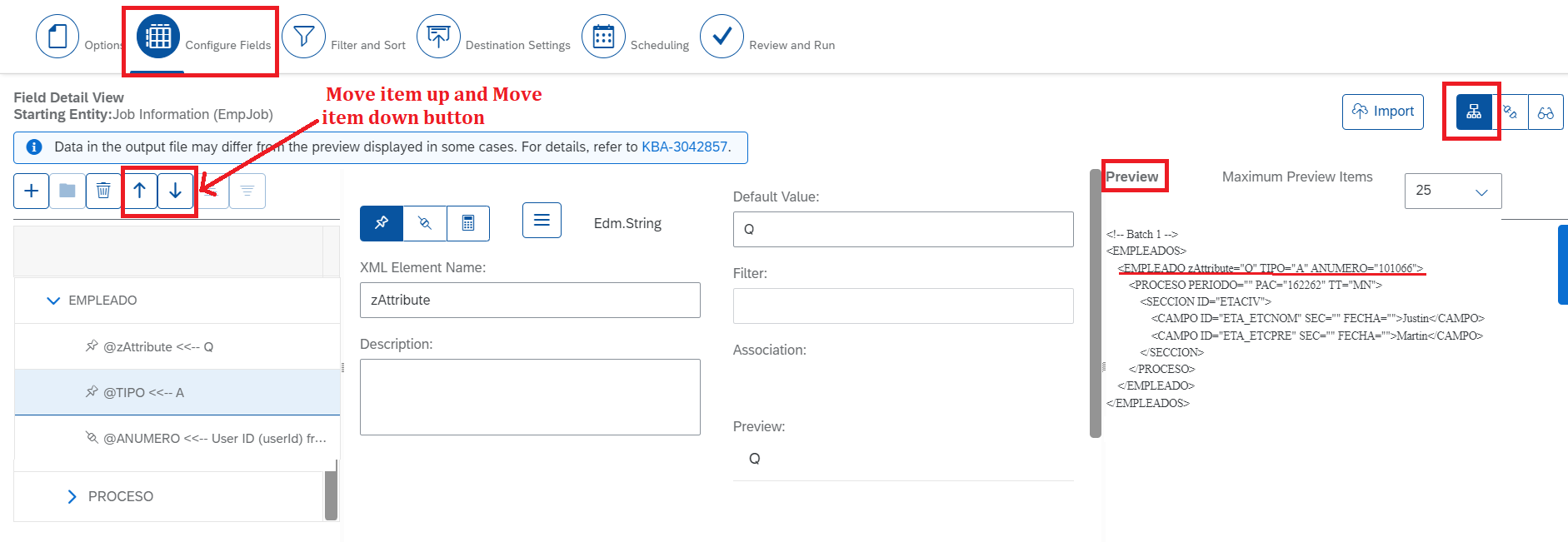Collapse the EMPLEADO node

pyautogui.click(x=53, y=301)
